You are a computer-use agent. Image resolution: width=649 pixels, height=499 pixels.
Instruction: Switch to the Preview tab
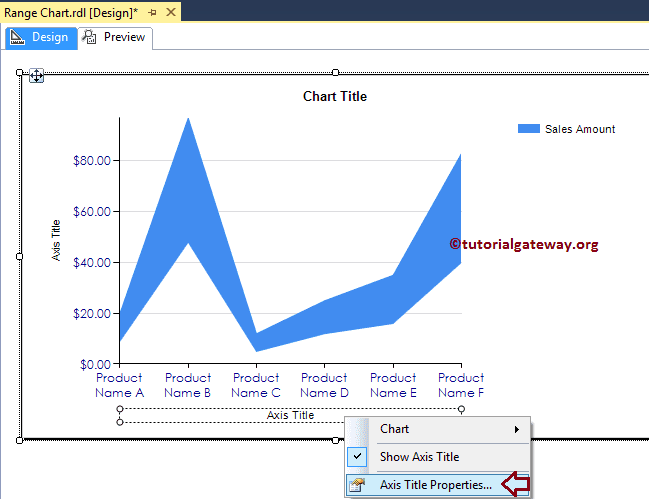pos(115,38)
